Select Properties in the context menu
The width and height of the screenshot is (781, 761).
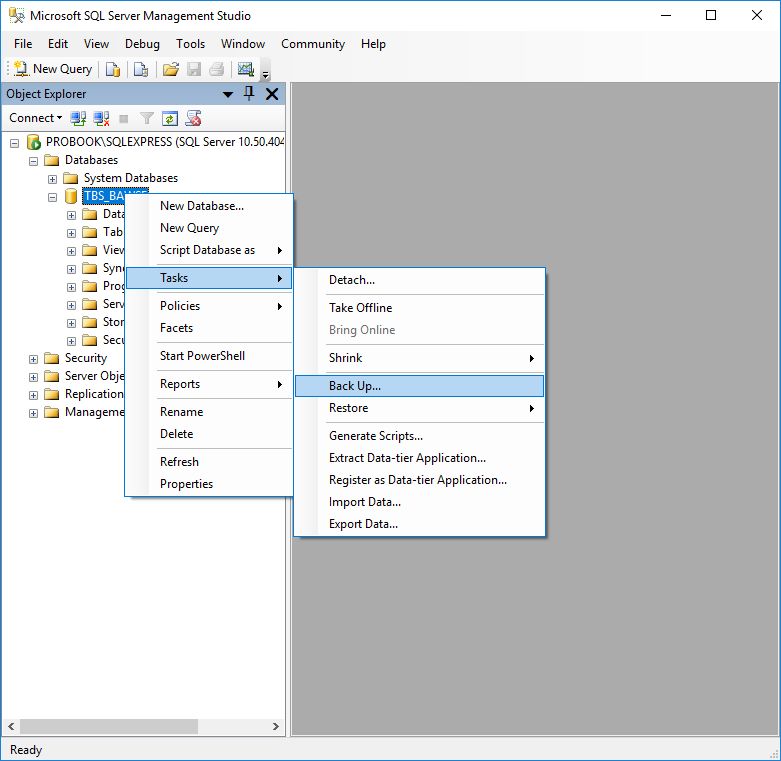(x=186, y=484)
